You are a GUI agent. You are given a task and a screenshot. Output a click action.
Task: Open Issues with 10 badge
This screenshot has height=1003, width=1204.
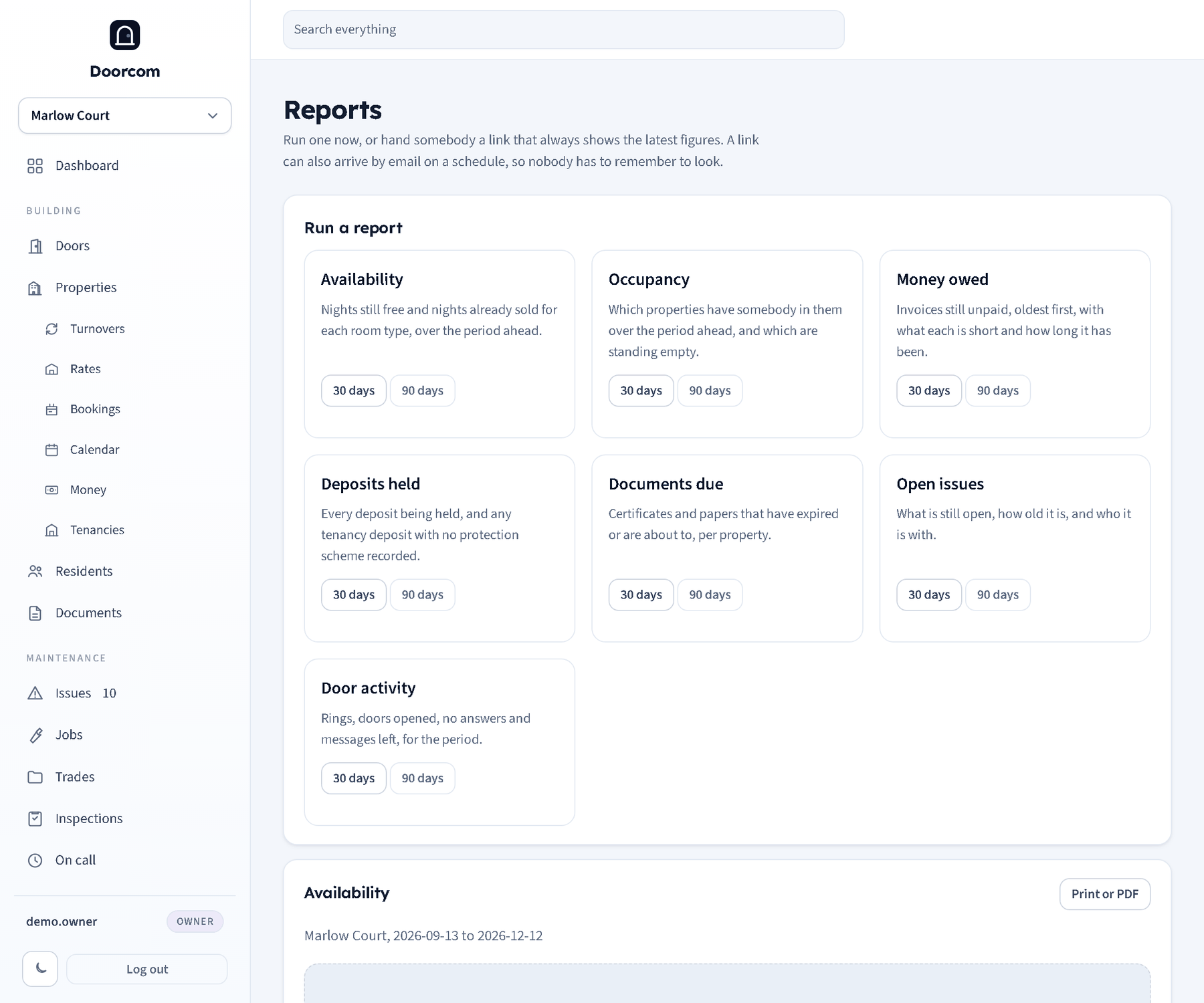coord(124,693)
